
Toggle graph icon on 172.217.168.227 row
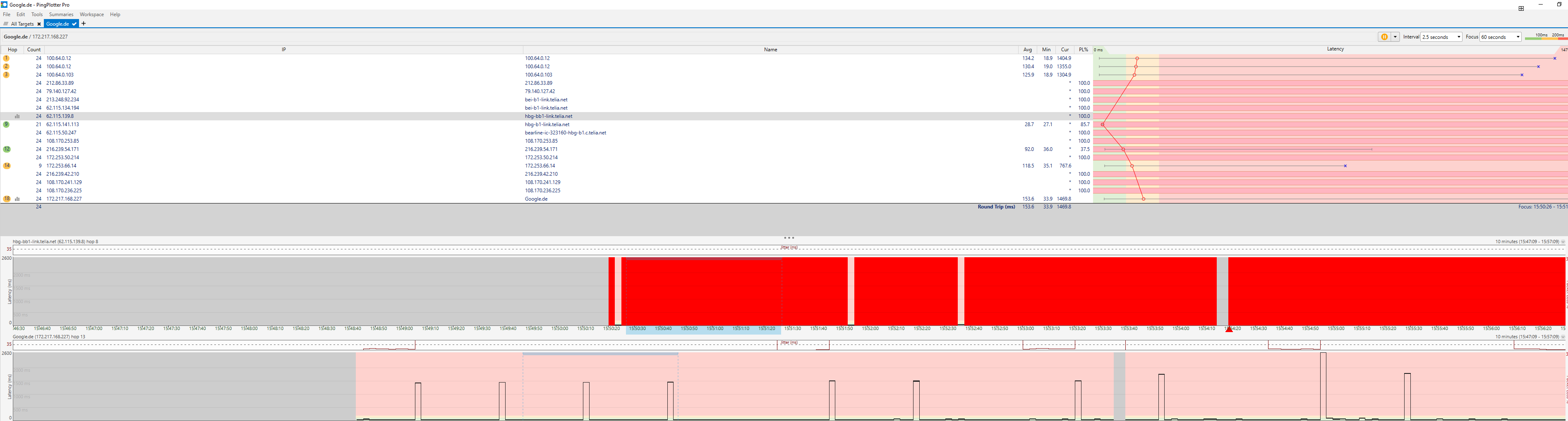pos(17,199)
